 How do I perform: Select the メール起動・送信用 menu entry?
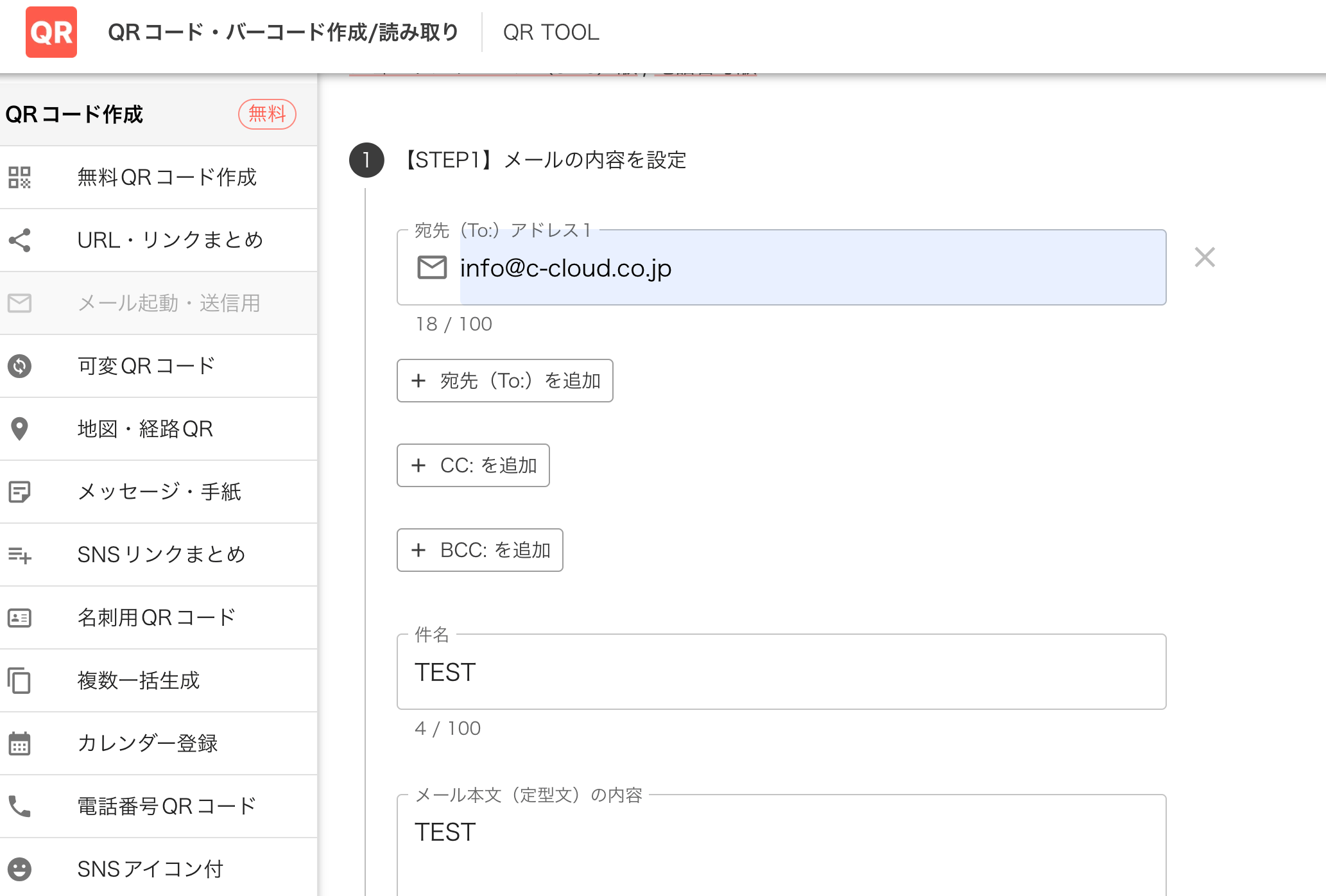[168, 303]
